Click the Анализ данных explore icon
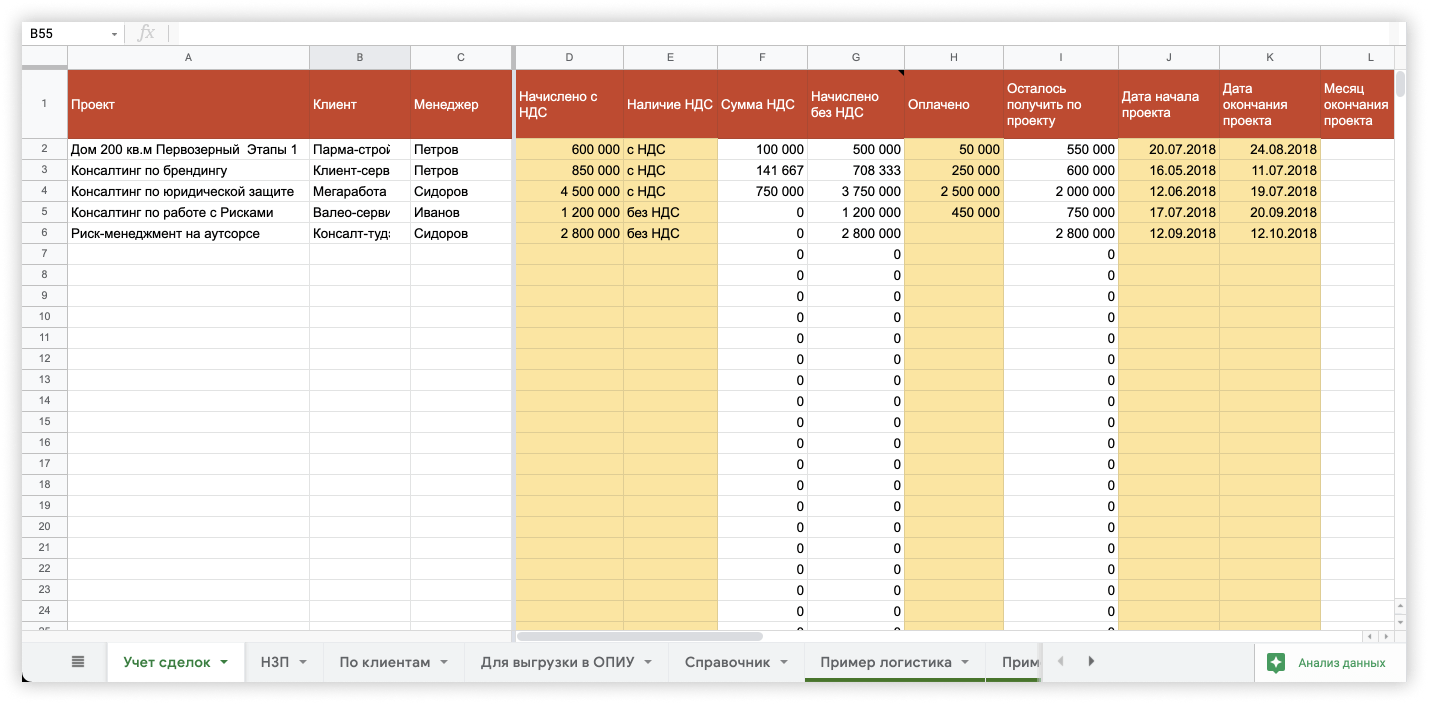 pos(1276,662)
